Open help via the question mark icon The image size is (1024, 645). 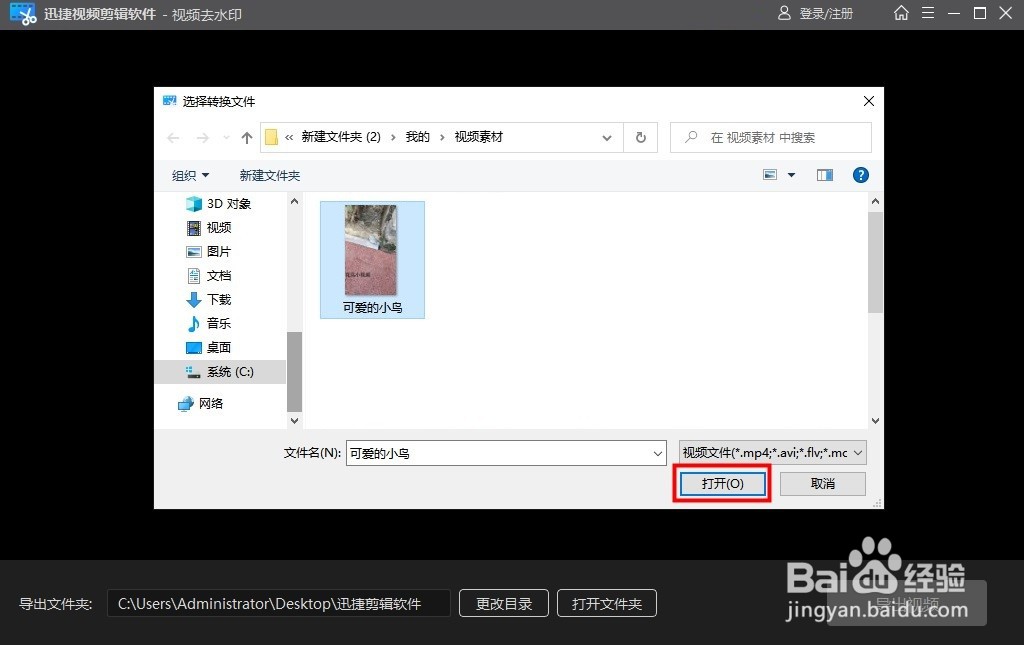coord(860,175)
